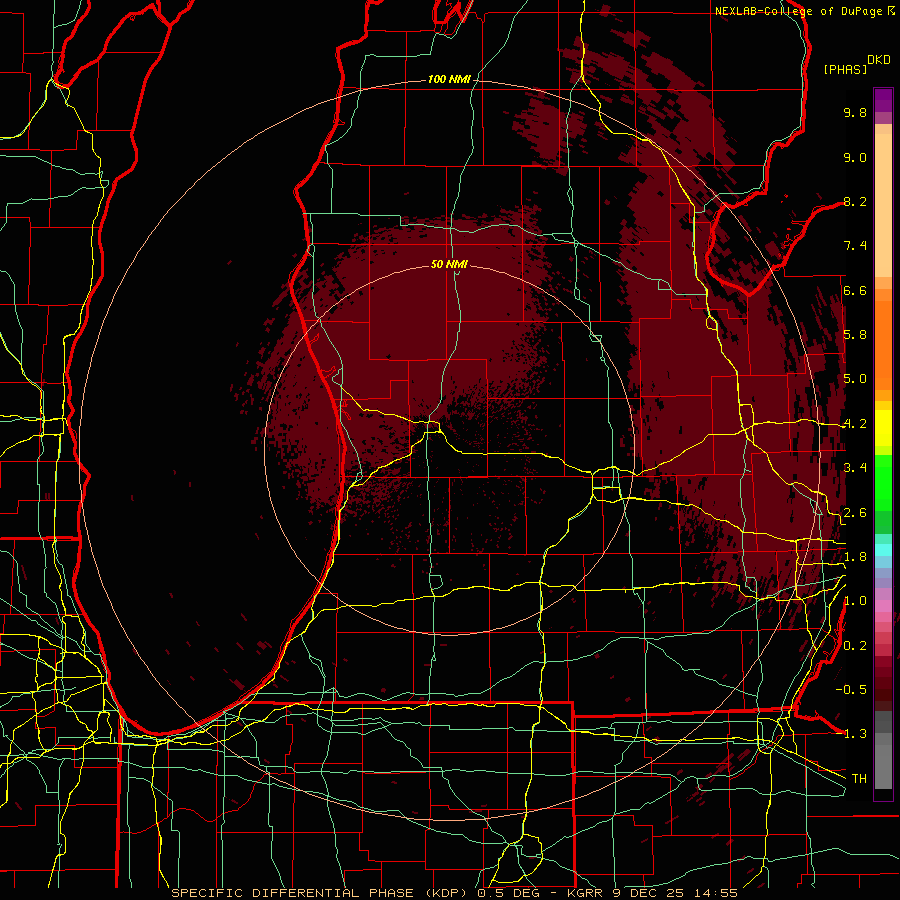Click the 6.6 scale value

click(855, 290)
